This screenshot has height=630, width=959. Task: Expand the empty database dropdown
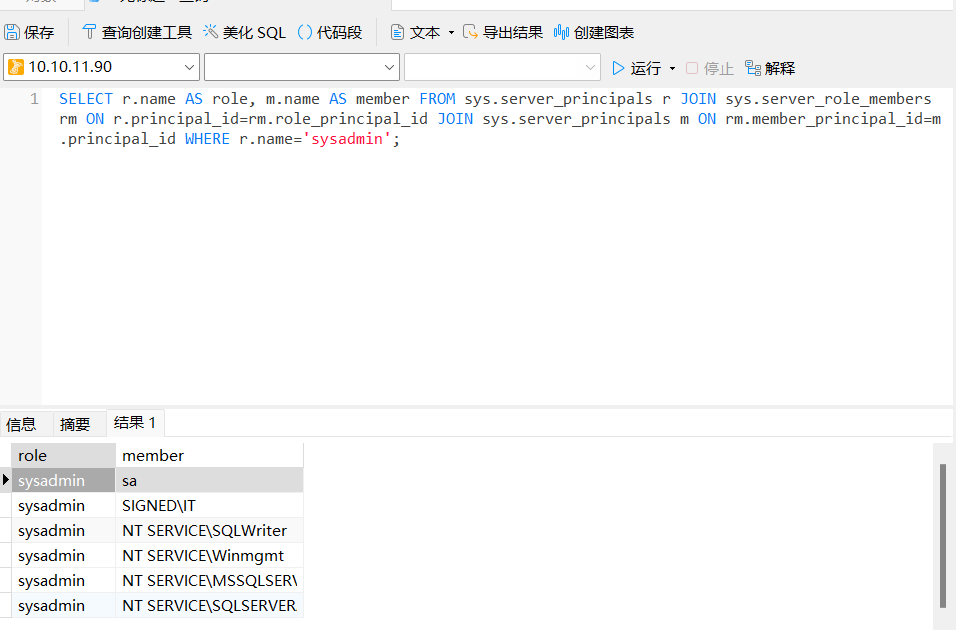pos(390,67)
